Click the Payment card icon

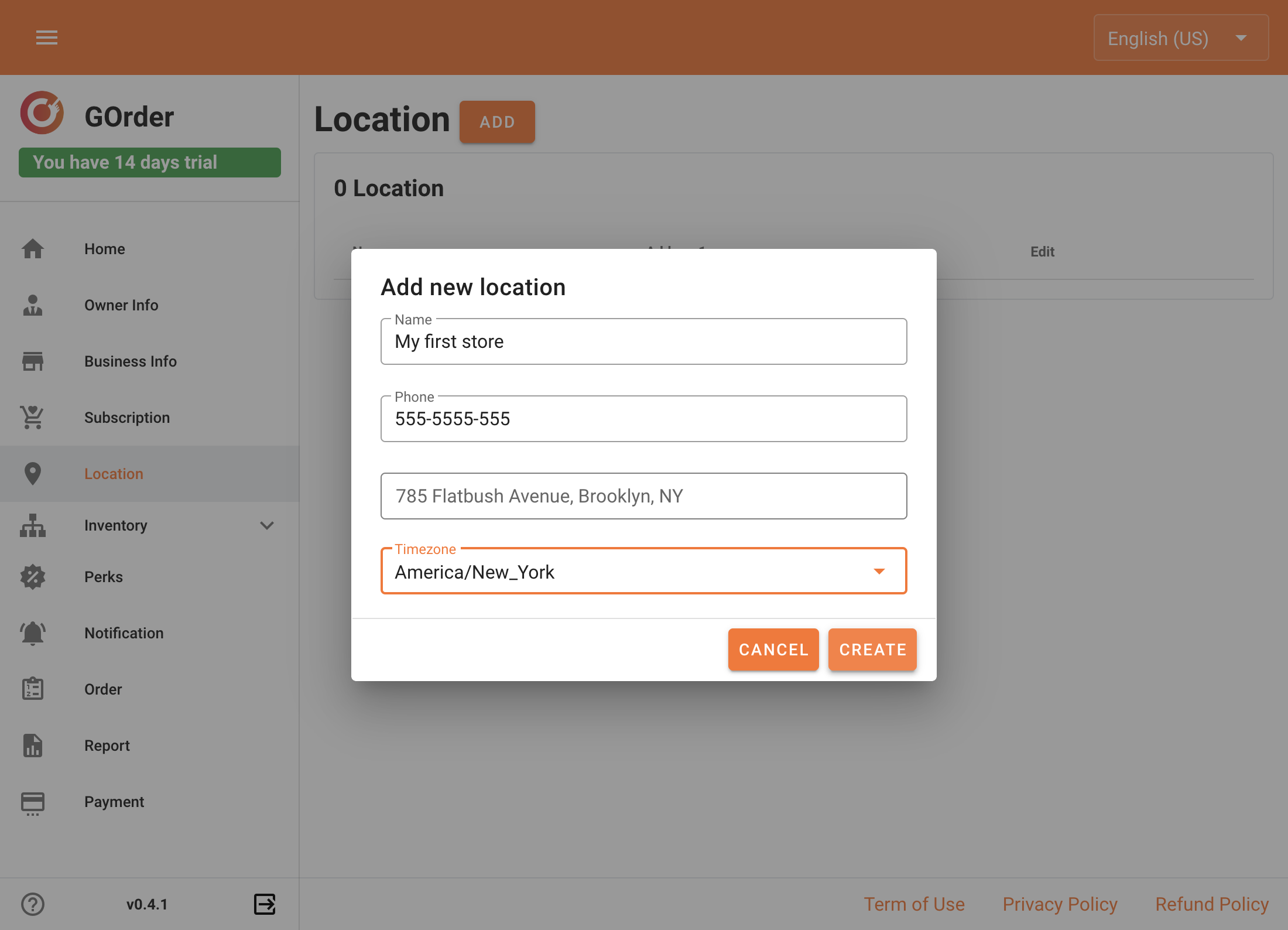(x=33, y=804)
